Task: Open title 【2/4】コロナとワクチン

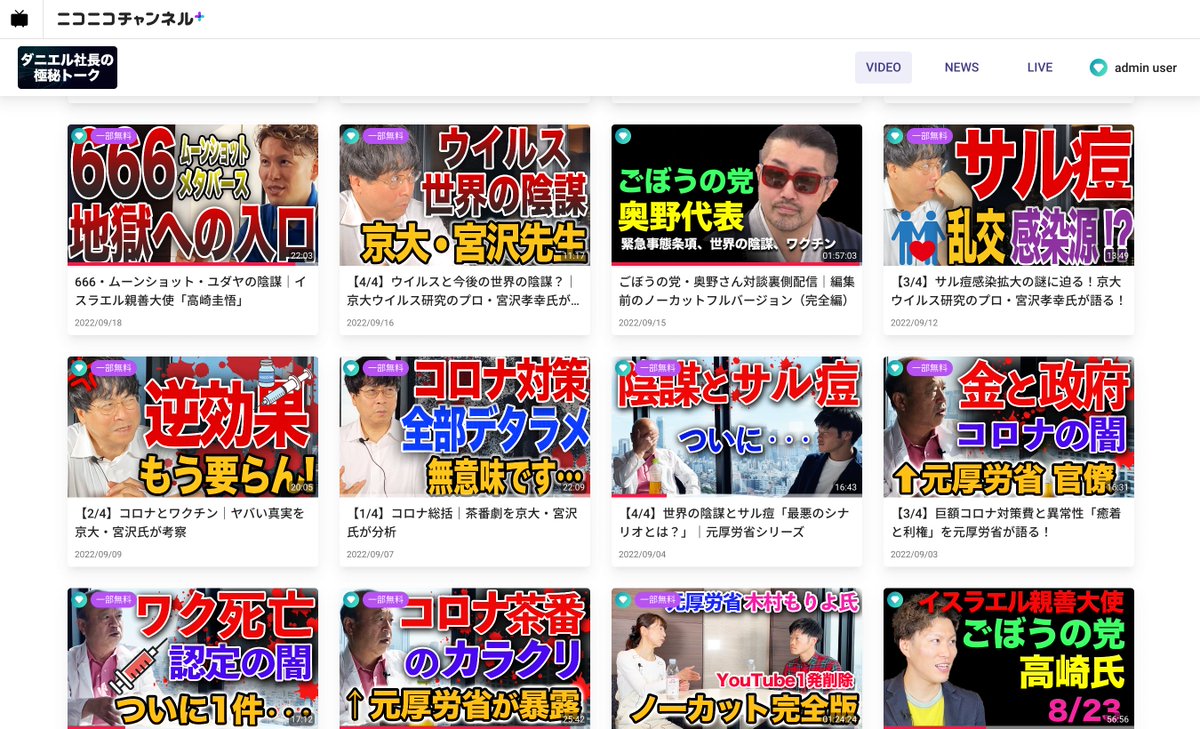Action: (x=190, y=523)
